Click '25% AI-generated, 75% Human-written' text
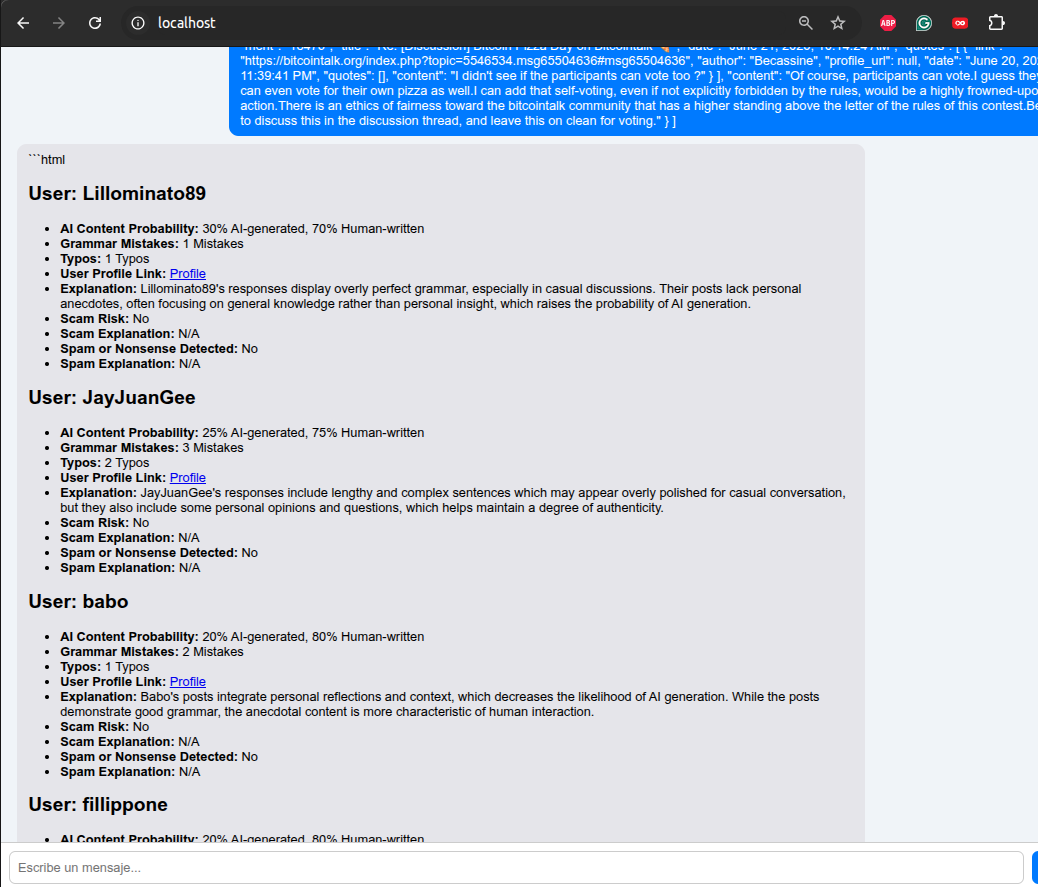The image size is (1038, 887). click(313, 433)
